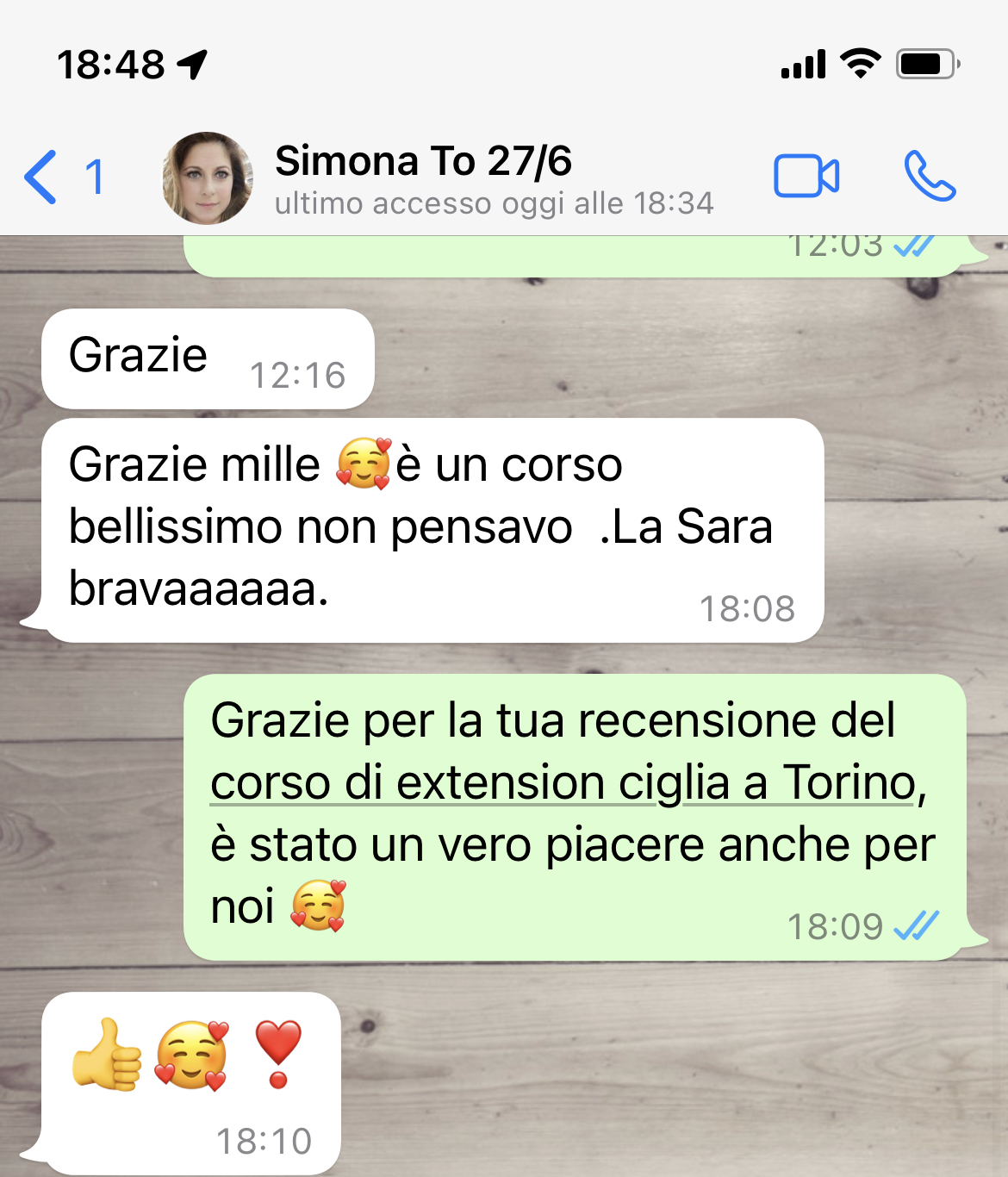This screenshot has width=1008, height=1177.
Task: Tap the battery icon in status bar
Action: (x=928, y=64)
